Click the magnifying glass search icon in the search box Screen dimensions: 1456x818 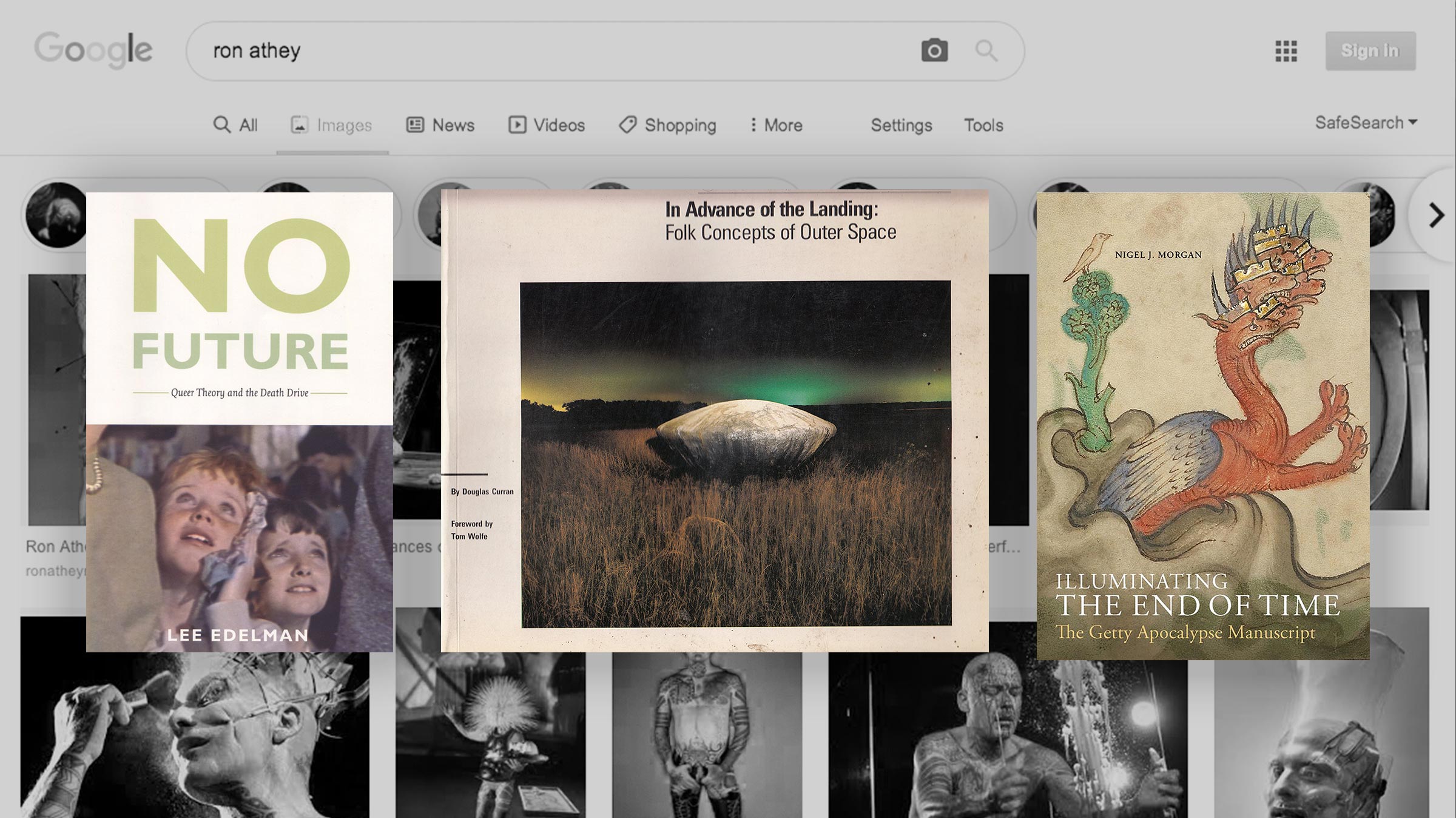click(x=986, y=50)
